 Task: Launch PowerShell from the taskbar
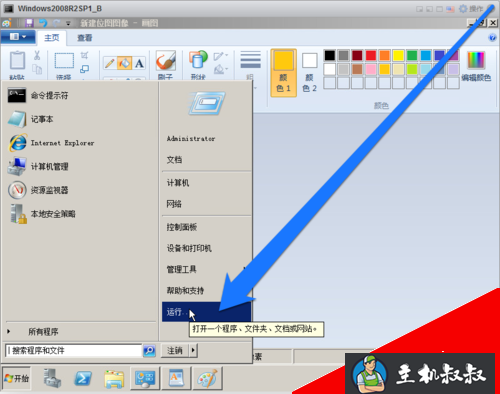tap(82, 378)
